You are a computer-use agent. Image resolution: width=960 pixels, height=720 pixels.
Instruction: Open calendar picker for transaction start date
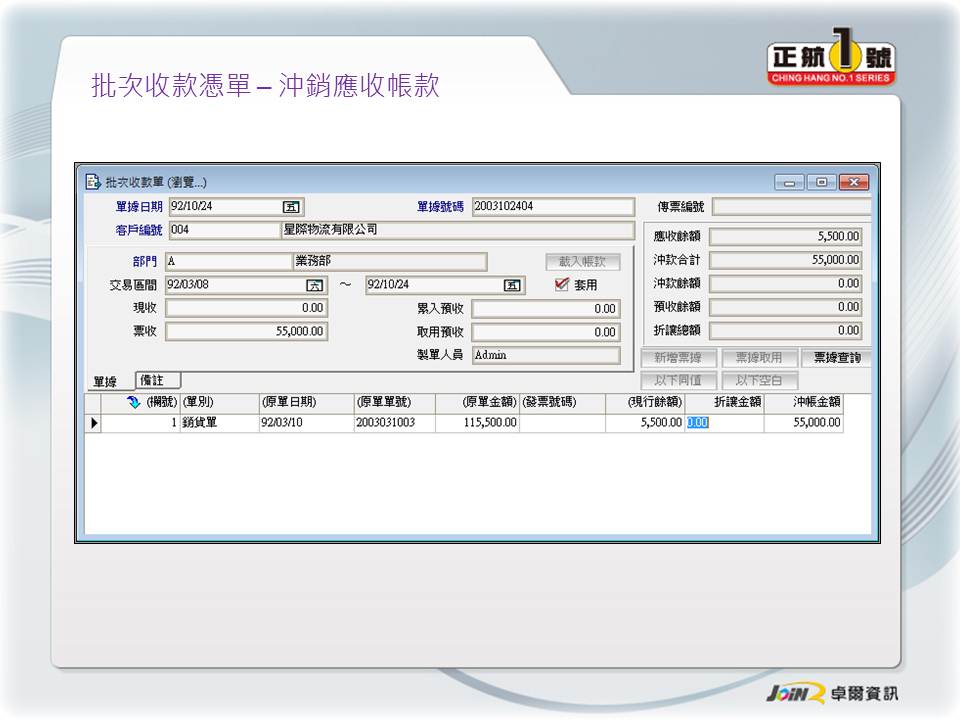click(x=314, y=285)
